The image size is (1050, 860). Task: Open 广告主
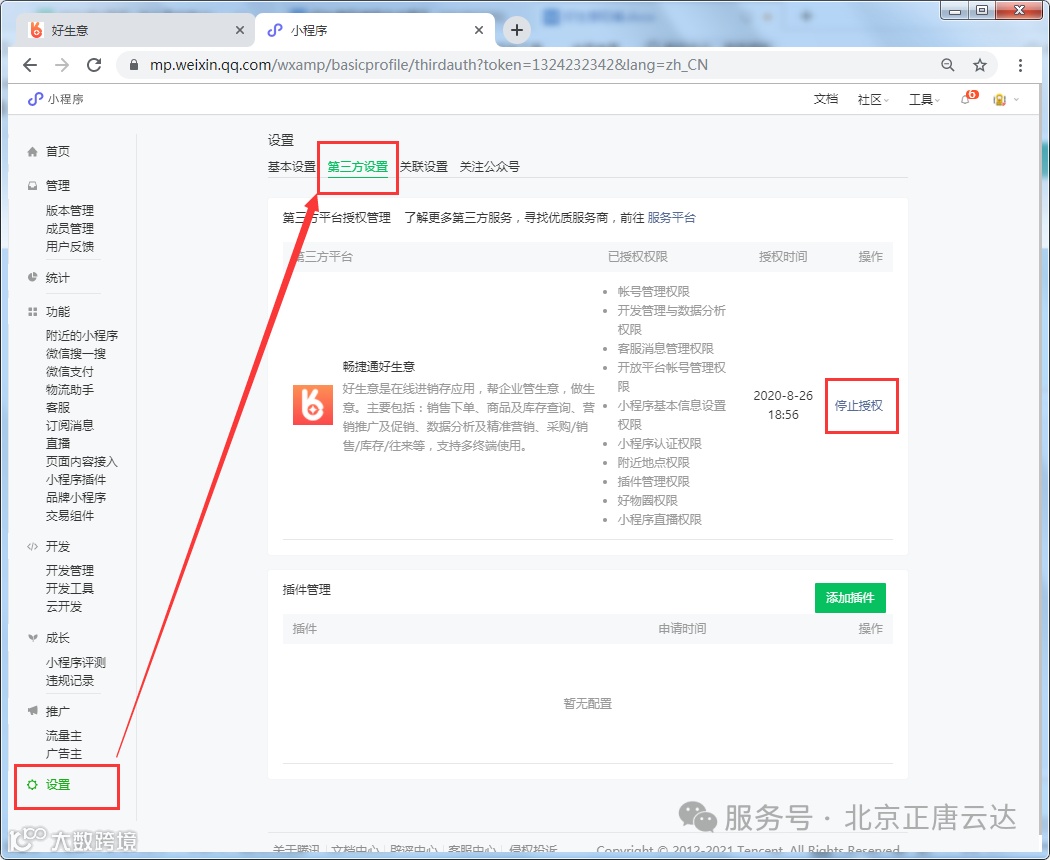point(64,754)
